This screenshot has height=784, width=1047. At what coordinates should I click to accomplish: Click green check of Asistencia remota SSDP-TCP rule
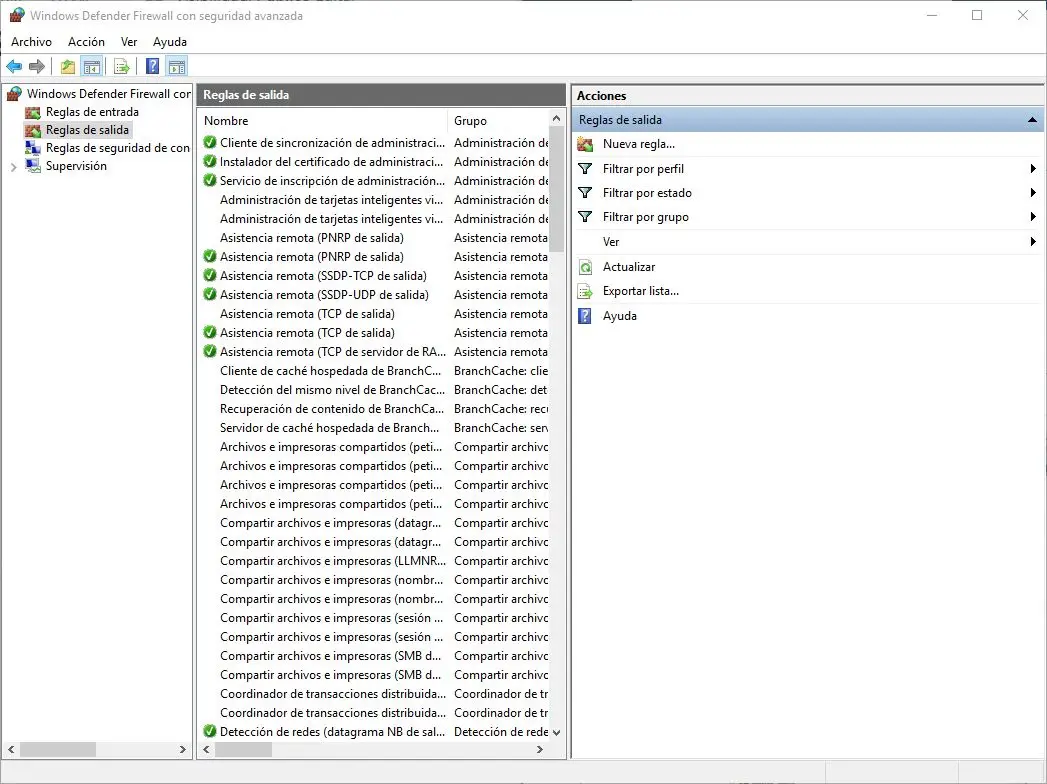(x=210, y=275)
